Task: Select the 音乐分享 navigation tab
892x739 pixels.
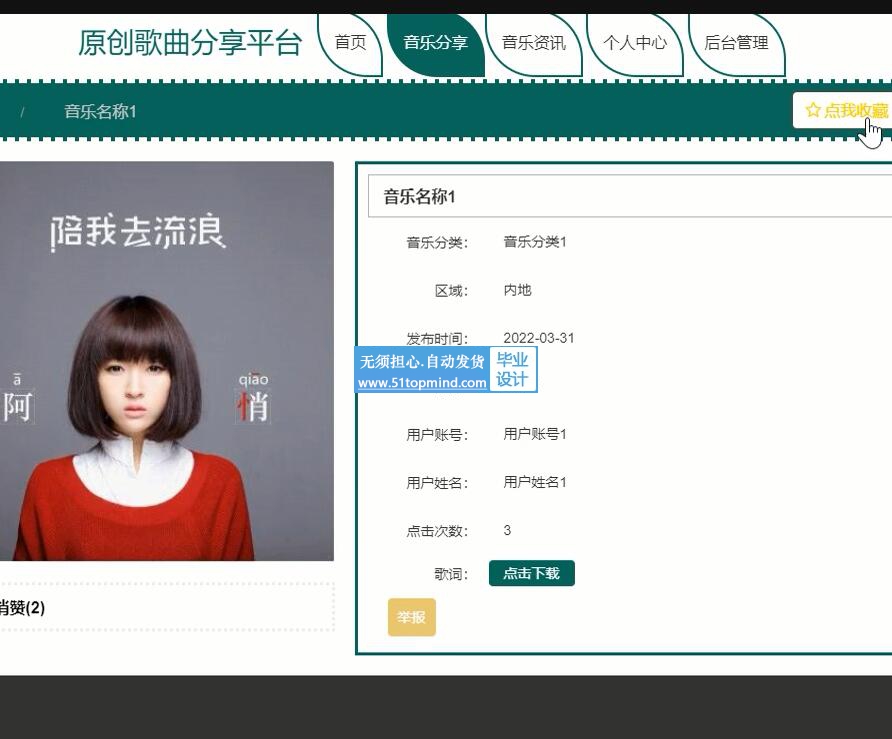Action: point(435,43)
